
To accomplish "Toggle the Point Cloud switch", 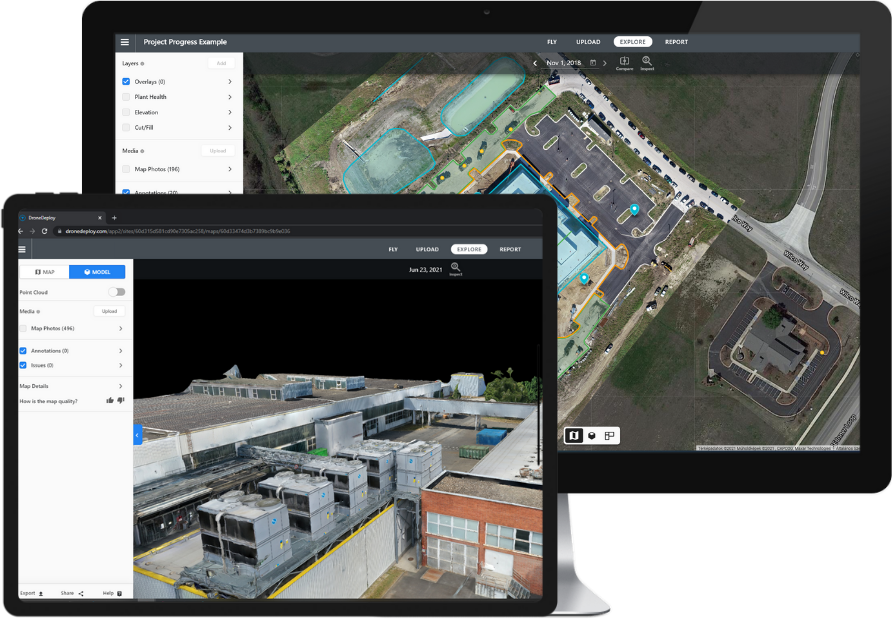I will pyautogui.click(x=117, y=292).
